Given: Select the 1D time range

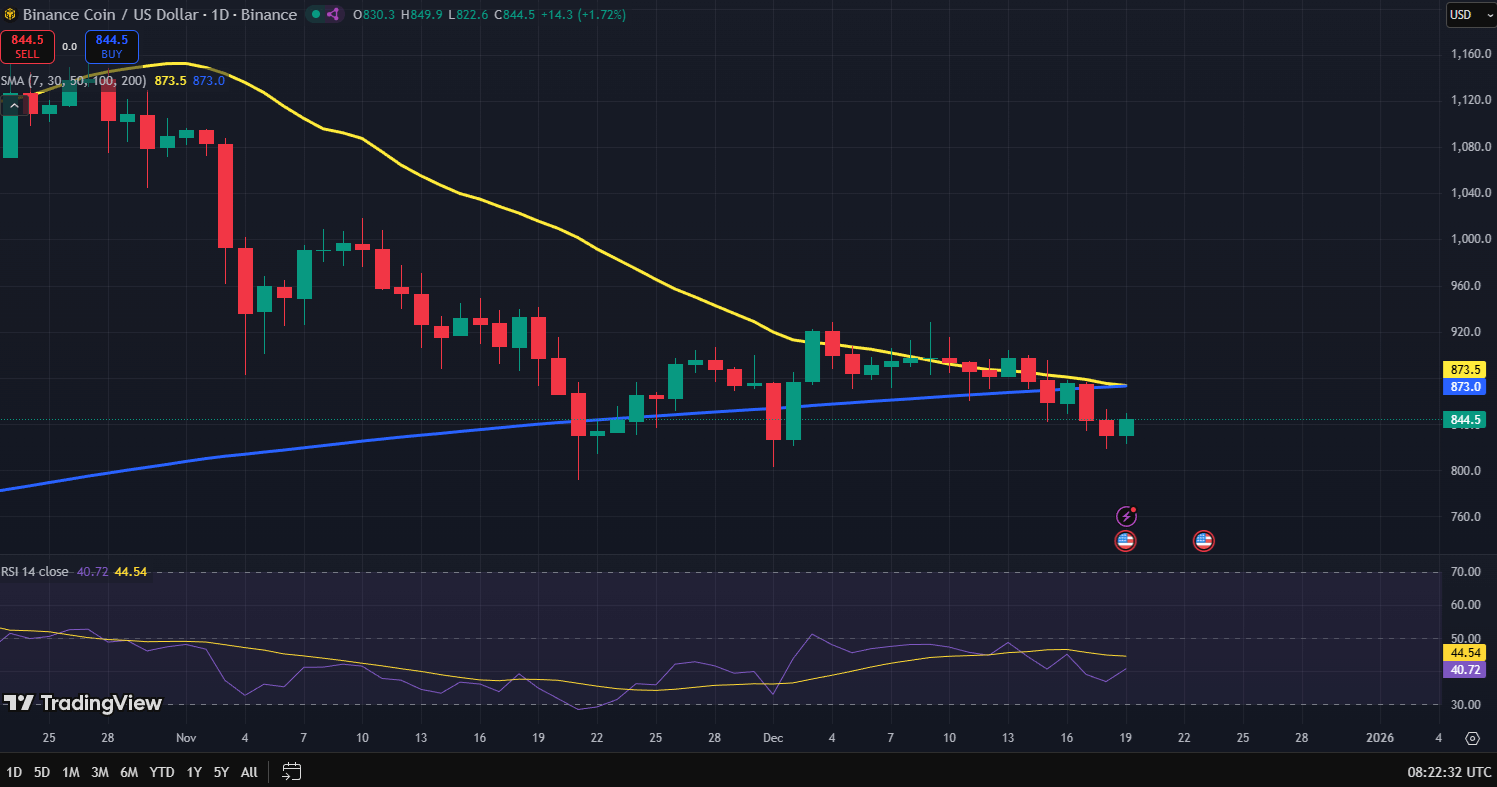Looking at the screenshot, I should [14, 772].
